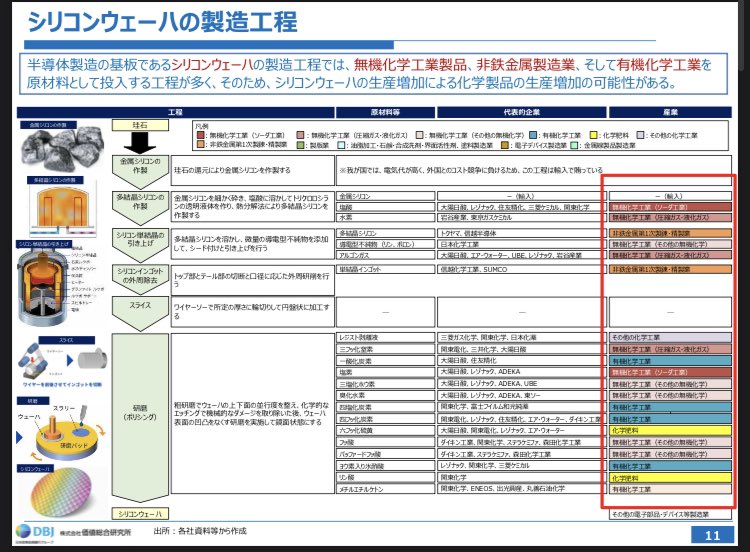Click the wire saw slicing illustration

coord(63,361)
